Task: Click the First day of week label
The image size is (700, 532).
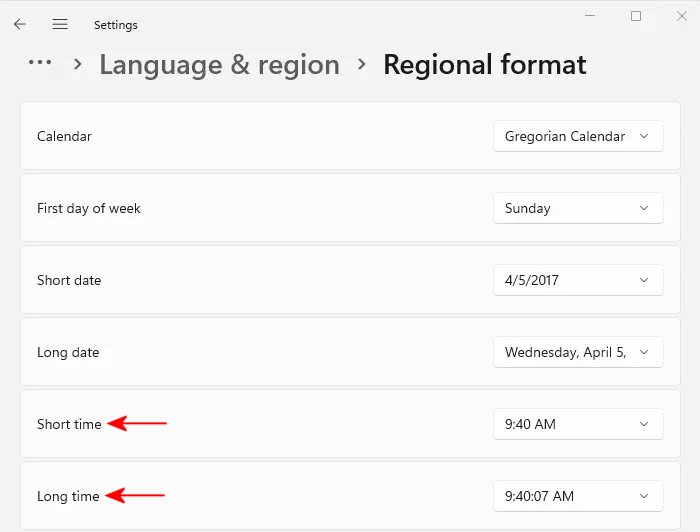Action: (x=89, y=208)
